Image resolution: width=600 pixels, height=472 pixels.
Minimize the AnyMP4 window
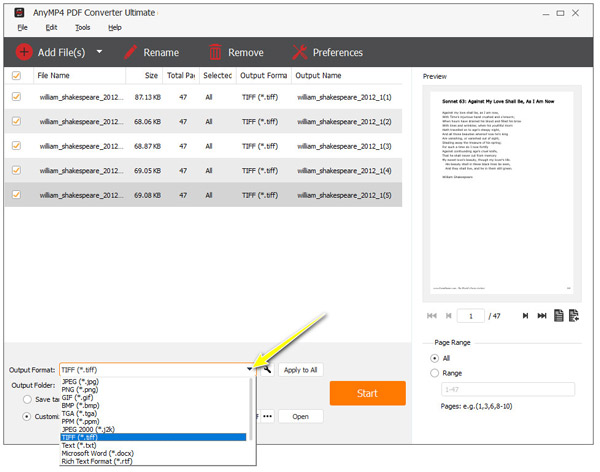pos(546,13)
